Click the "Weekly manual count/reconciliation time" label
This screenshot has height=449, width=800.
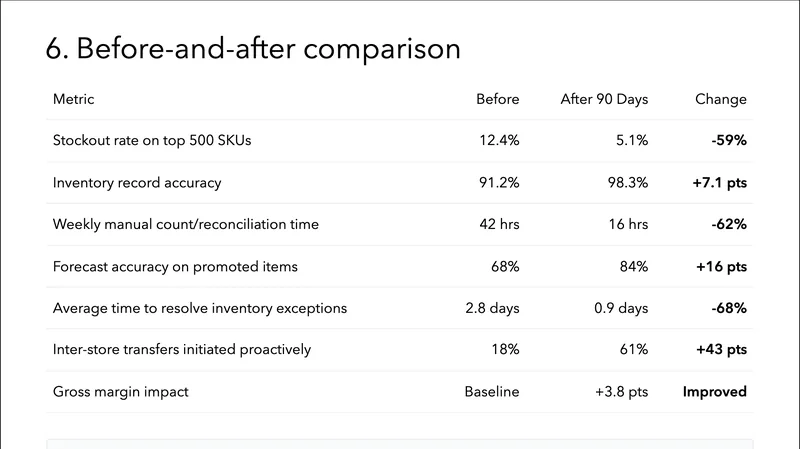click(186, 225)
